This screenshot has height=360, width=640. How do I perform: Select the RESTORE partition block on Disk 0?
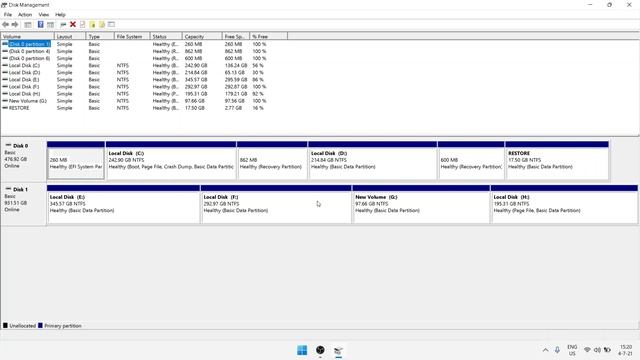[x=557, y=160]
